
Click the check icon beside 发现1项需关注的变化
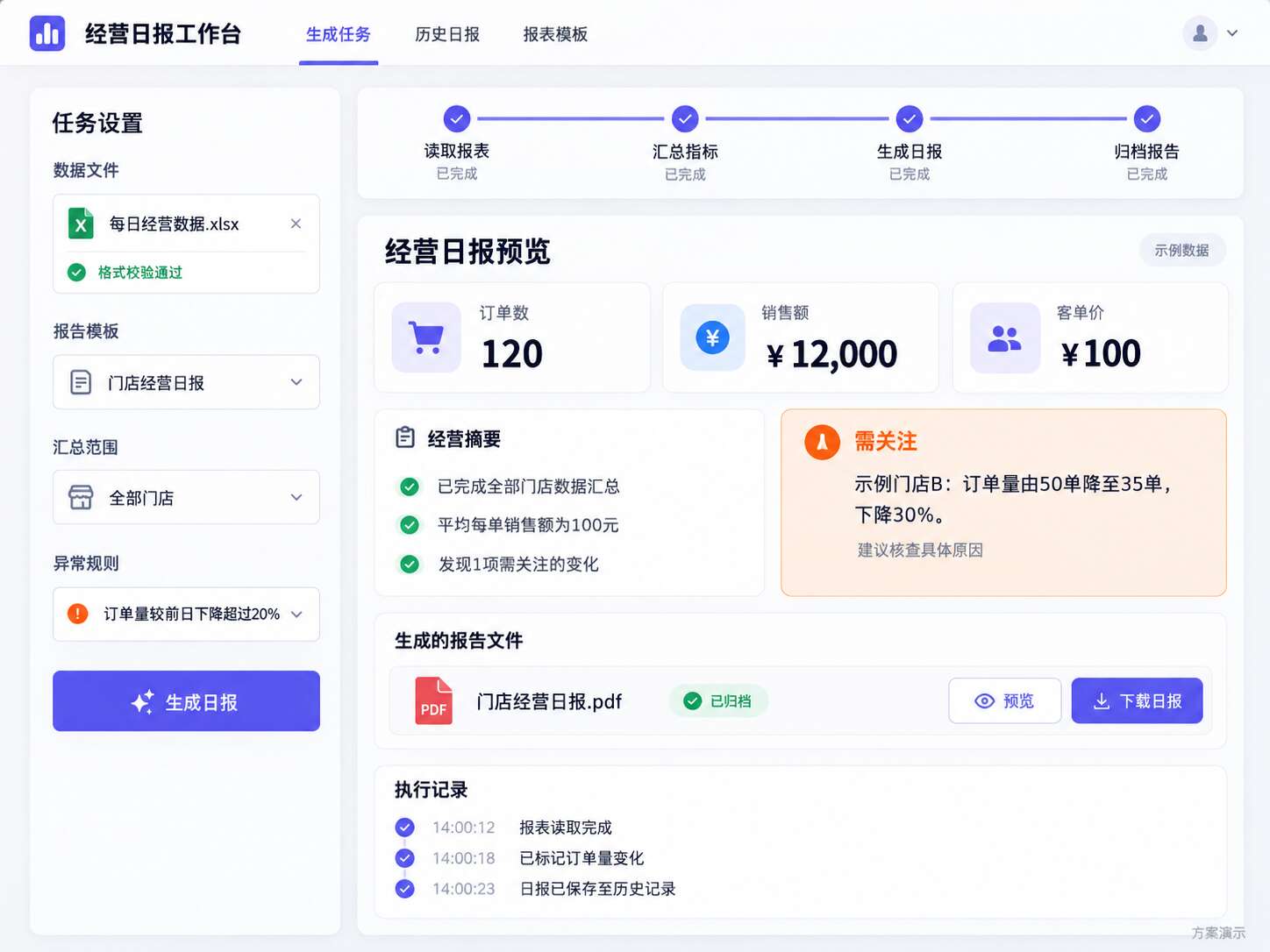pyautogui.click(x=410, y=564)
